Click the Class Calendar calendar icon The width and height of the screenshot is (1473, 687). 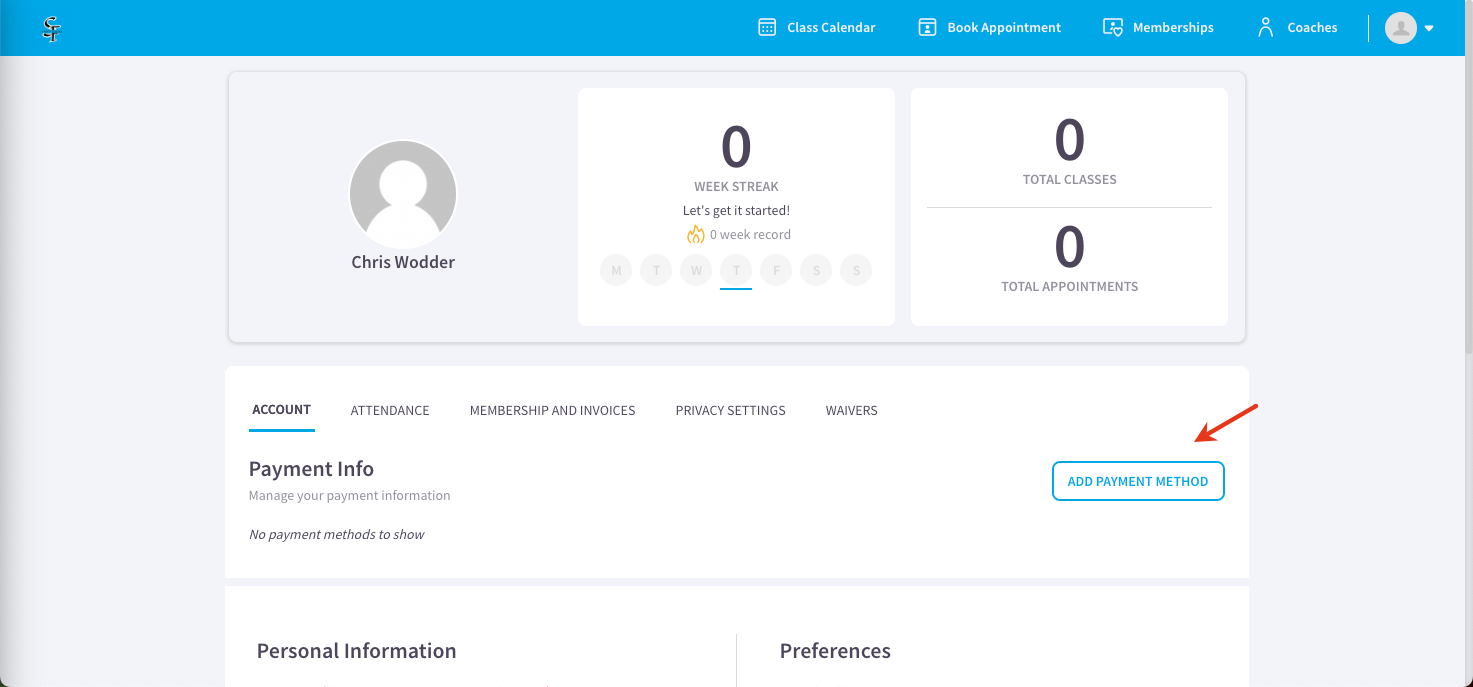[x=767, y=27]
